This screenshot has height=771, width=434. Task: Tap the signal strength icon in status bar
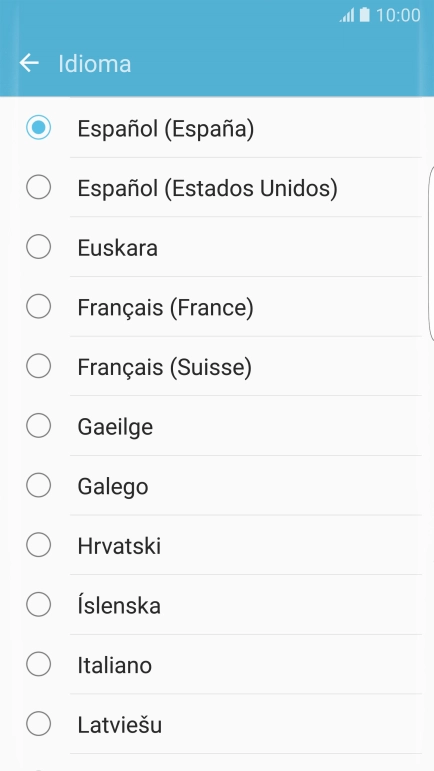[x=347, y=15]
